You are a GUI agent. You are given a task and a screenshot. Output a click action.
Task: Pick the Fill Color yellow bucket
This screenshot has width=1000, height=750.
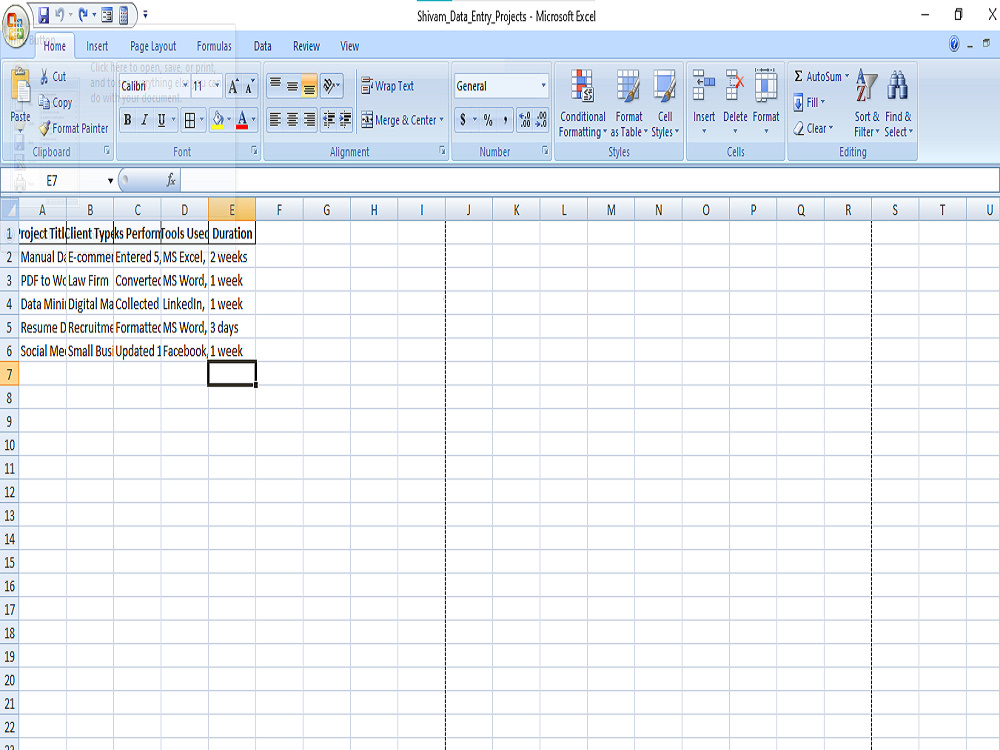[218, 120]
